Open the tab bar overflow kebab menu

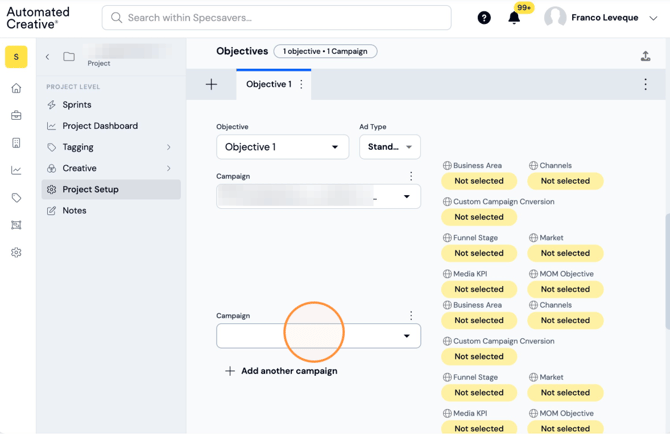(645, 84)
